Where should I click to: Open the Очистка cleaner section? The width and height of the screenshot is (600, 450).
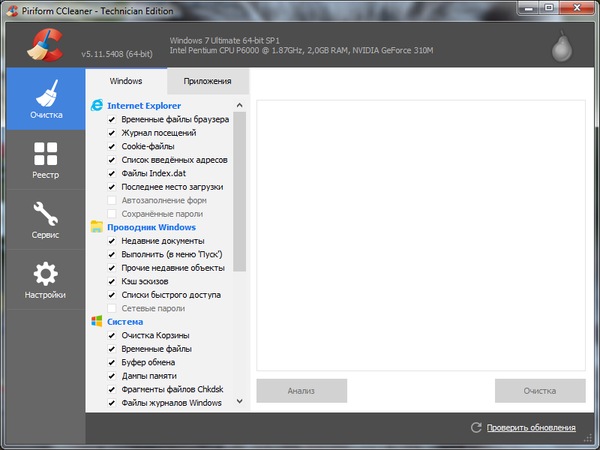pyautogui.click(x=45, y=101)
